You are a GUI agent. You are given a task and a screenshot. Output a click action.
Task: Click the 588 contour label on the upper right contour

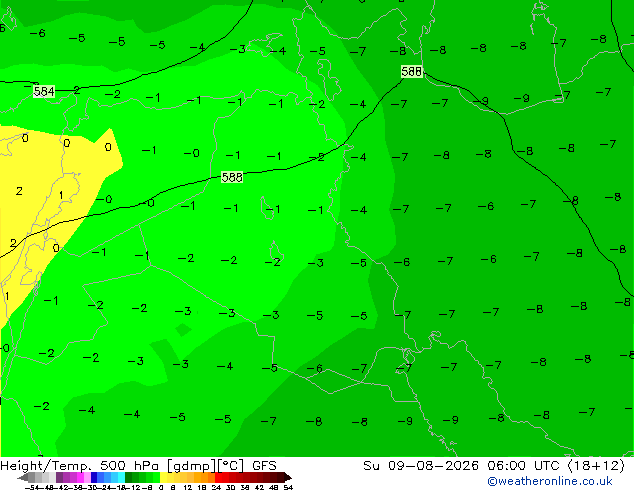(411, 72)
